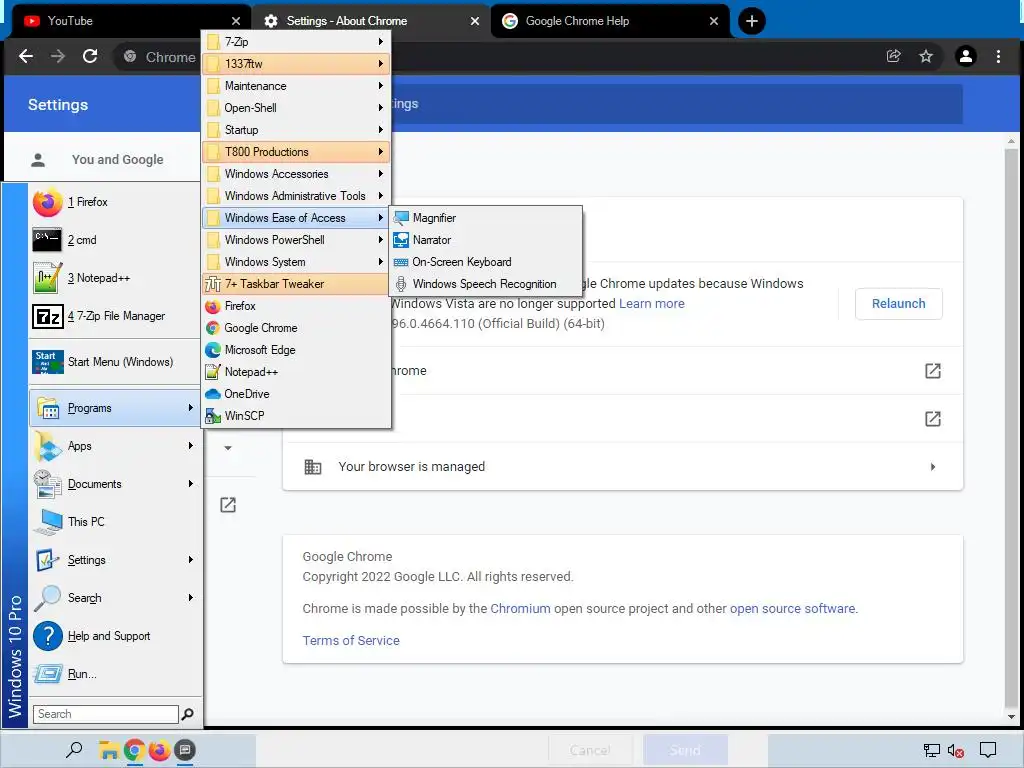The image size is (1024, 768).
Task: Bookmark this page with the star
Action: click(x=926, y=57)
